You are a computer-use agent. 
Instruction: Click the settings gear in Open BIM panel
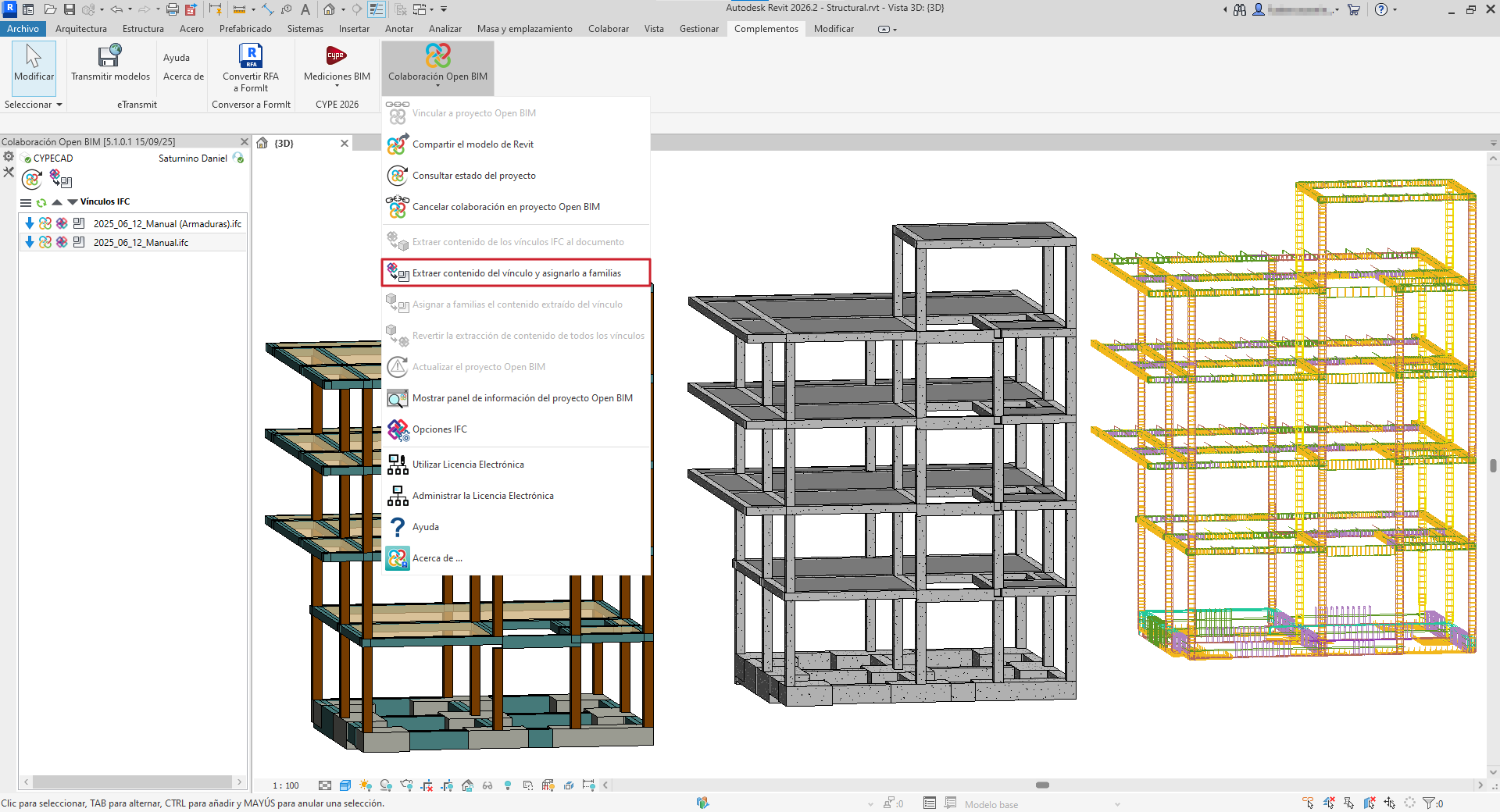[x=9, y=157]
